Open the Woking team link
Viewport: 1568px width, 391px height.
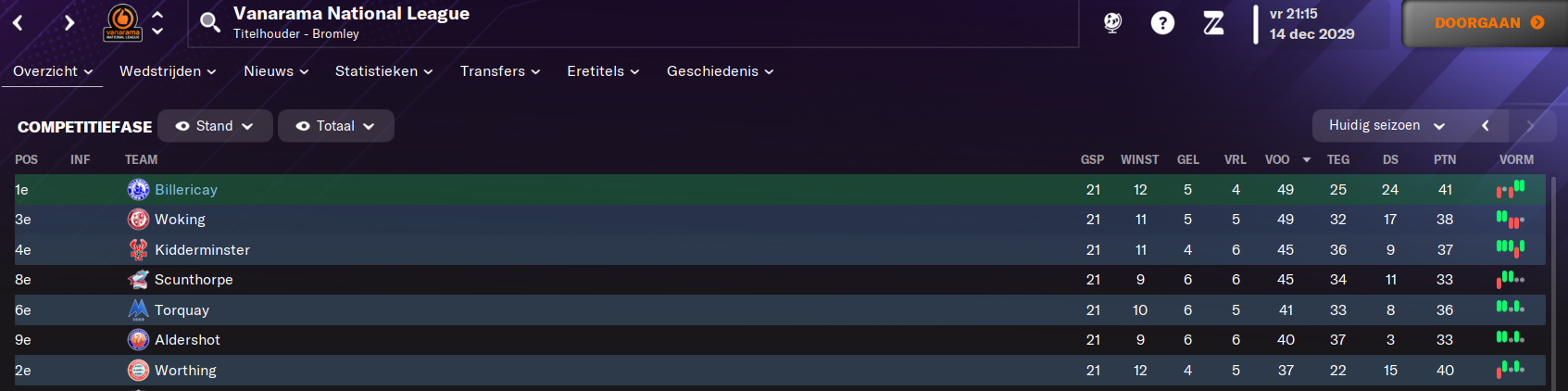(x=180, y=220)
